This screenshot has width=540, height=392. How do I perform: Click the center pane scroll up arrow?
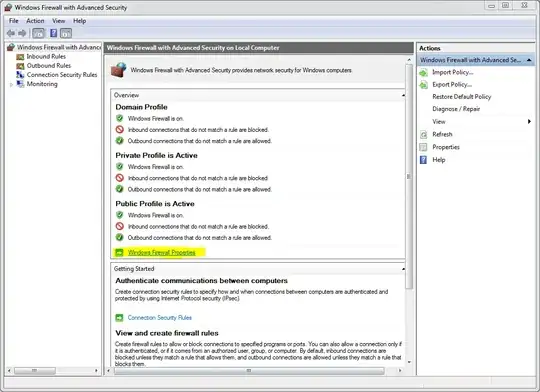pyautogui.click(x=409, y=60)
